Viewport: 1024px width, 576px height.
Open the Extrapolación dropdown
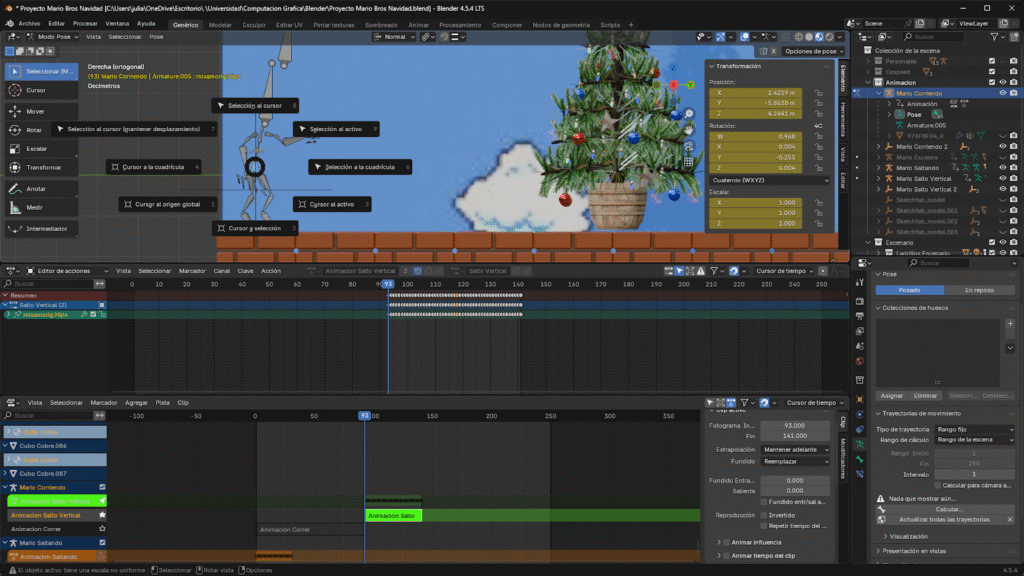(x=795, y=449)
